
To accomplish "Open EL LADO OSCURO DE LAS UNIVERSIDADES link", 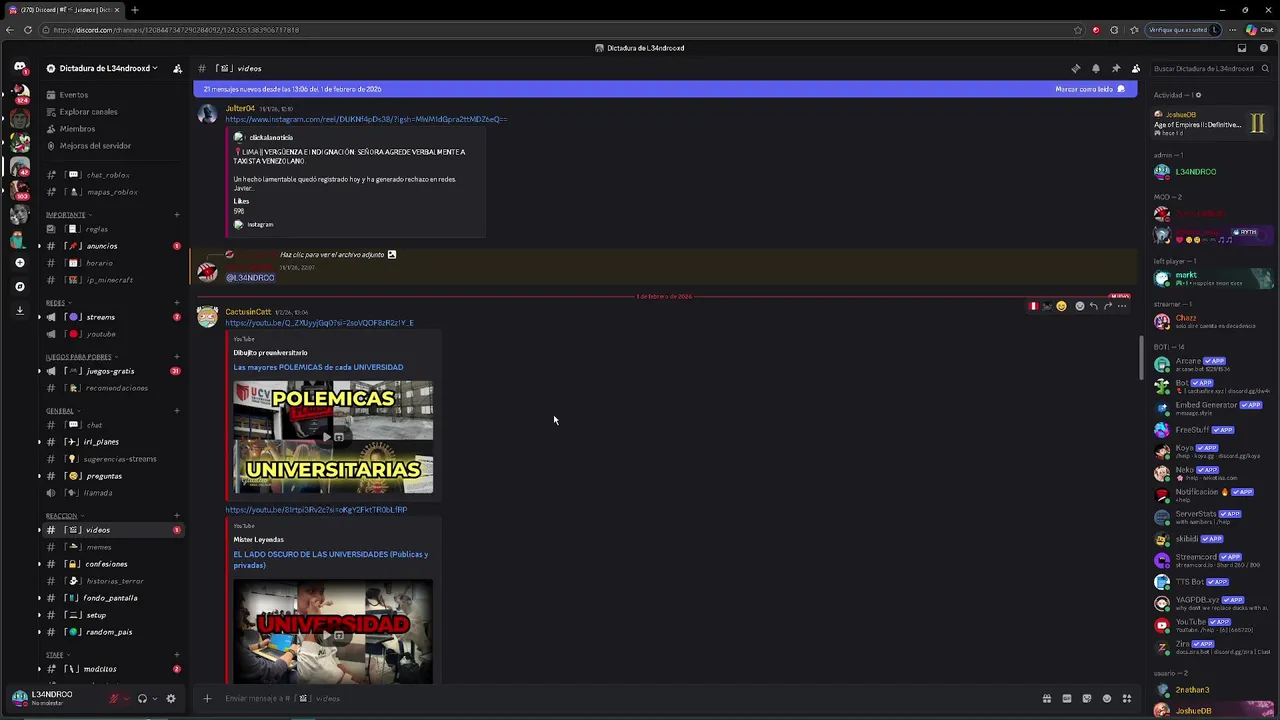I will click(331, 559).
